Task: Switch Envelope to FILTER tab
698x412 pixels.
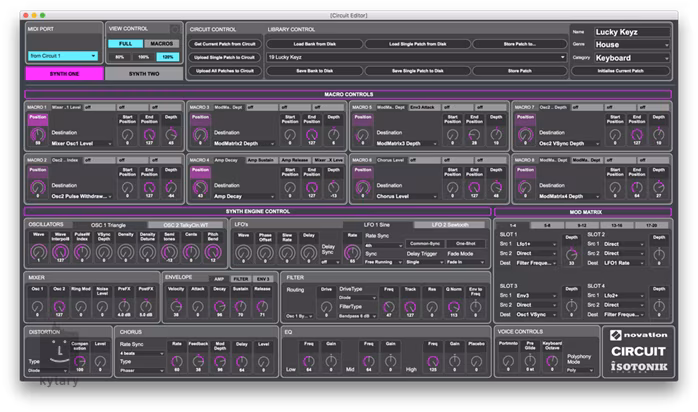Action: click(241, 279)
